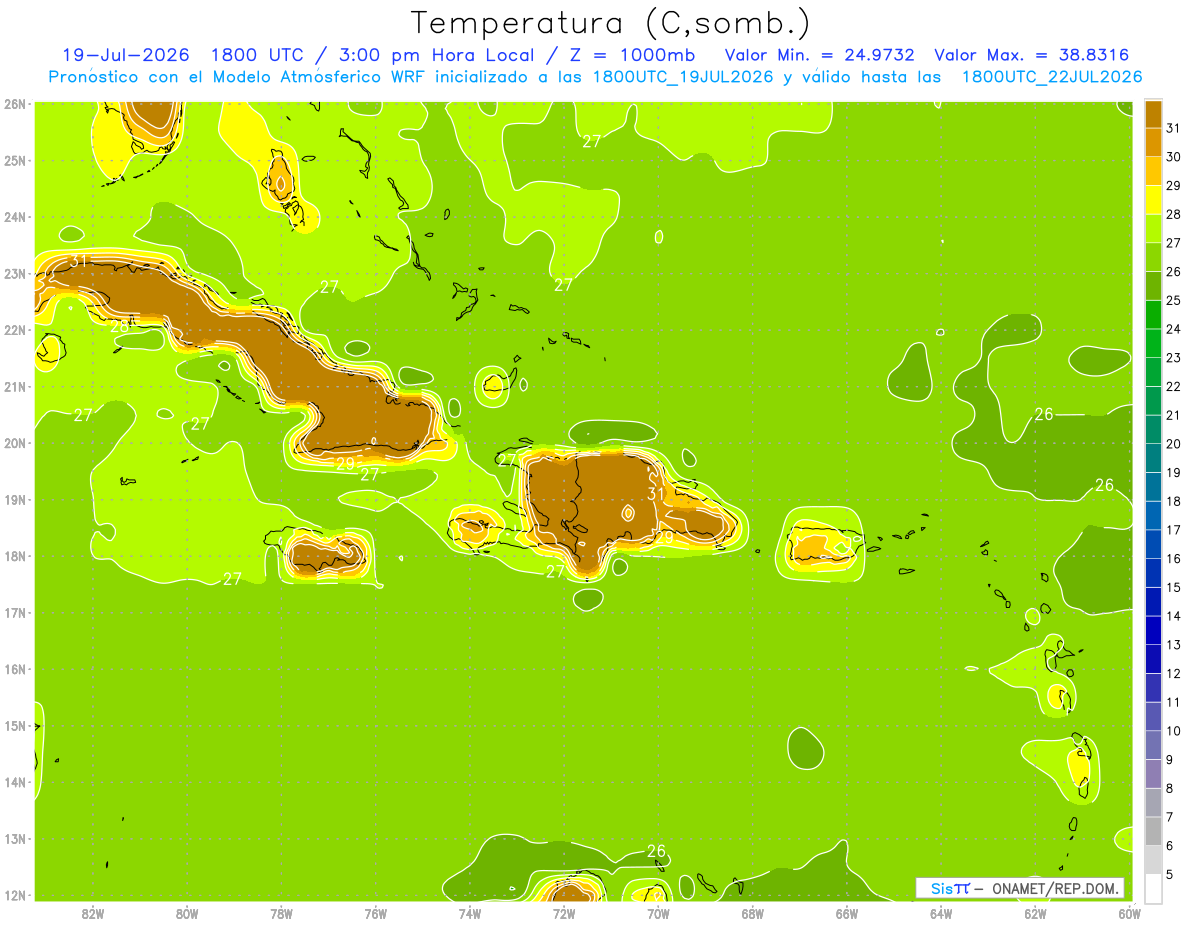Click the 64W longitude axis label

point(941,913)
